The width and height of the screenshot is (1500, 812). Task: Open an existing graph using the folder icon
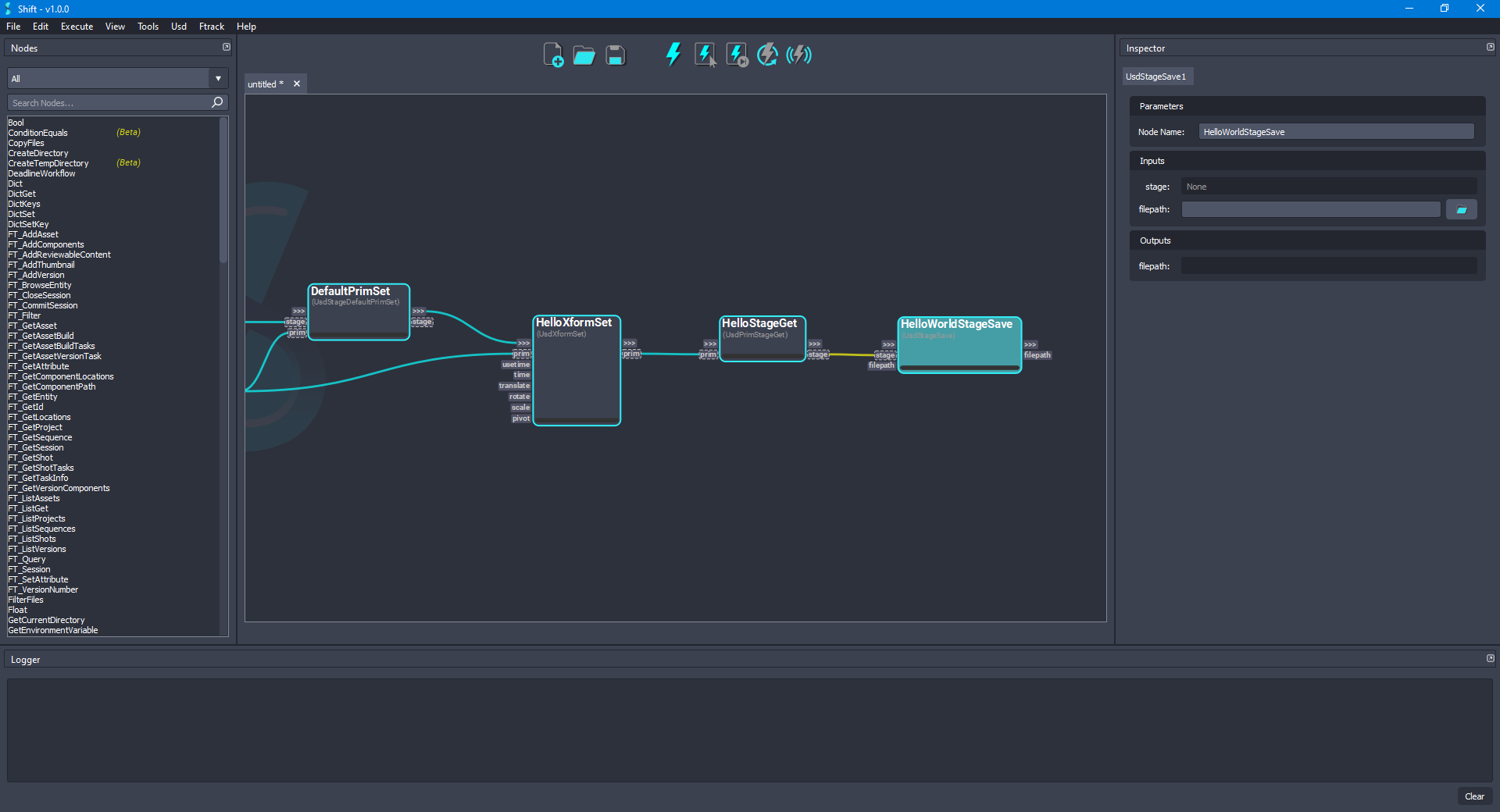pyautogui.click(x=584, y=55)
